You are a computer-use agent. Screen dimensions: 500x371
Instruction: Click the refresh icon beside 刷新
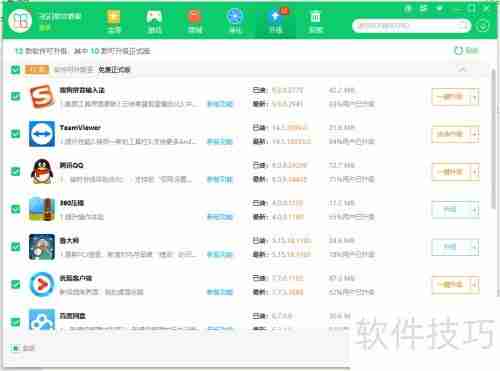(x=459, y=51)
